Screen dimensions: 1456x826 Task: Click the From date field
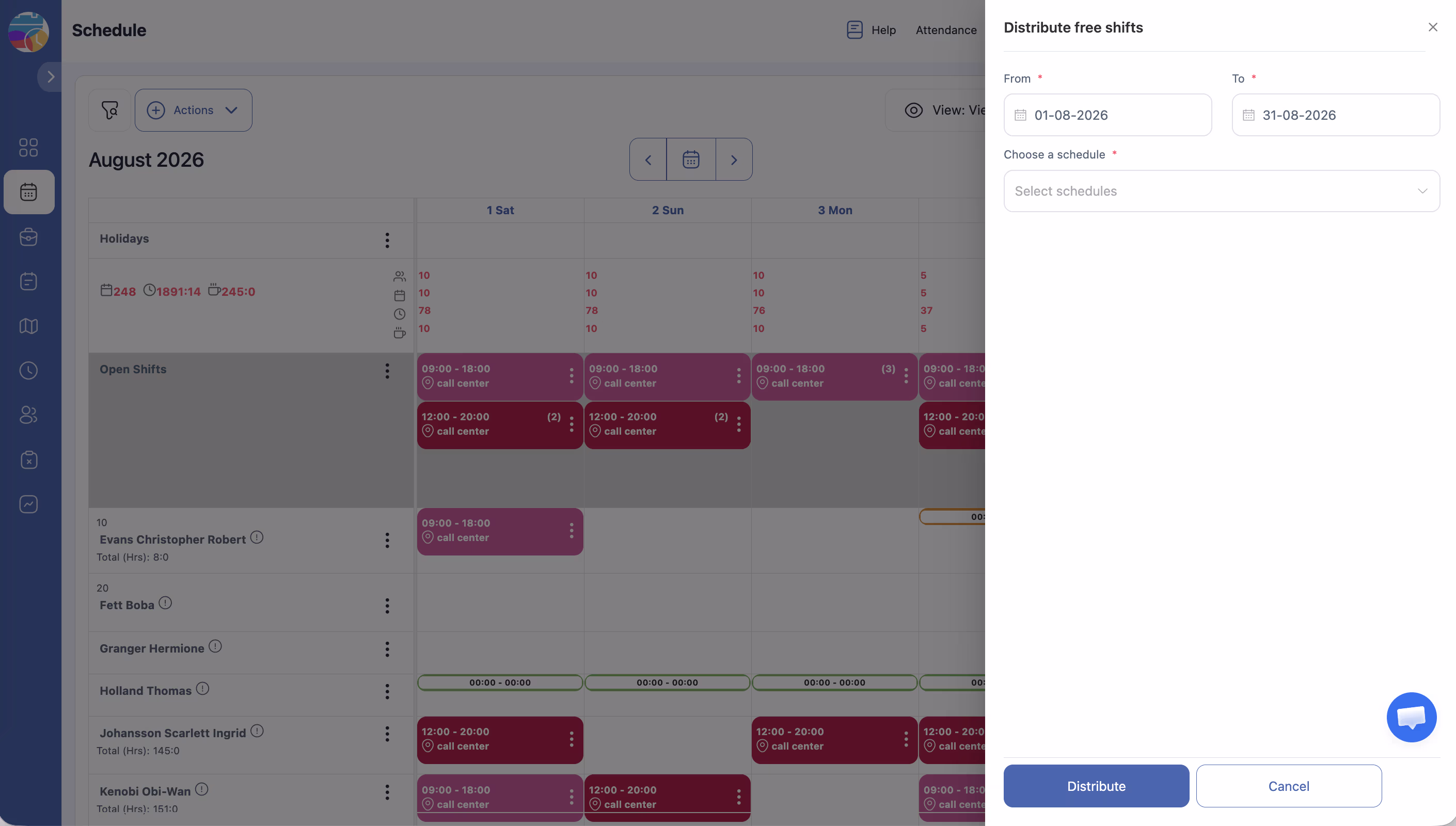pos(1107,115)
